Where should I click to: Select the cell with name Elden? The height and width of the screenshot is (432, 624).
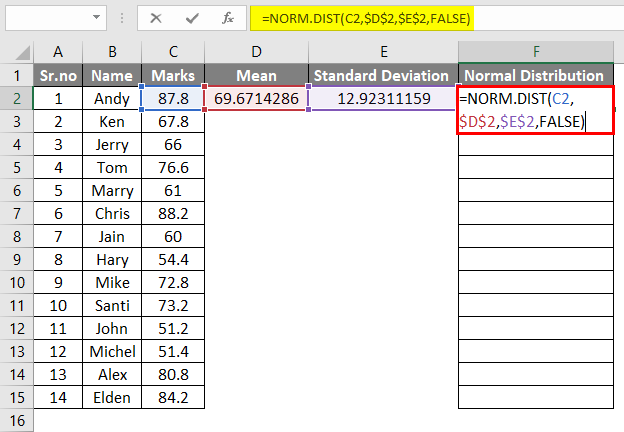click(112, 397)
